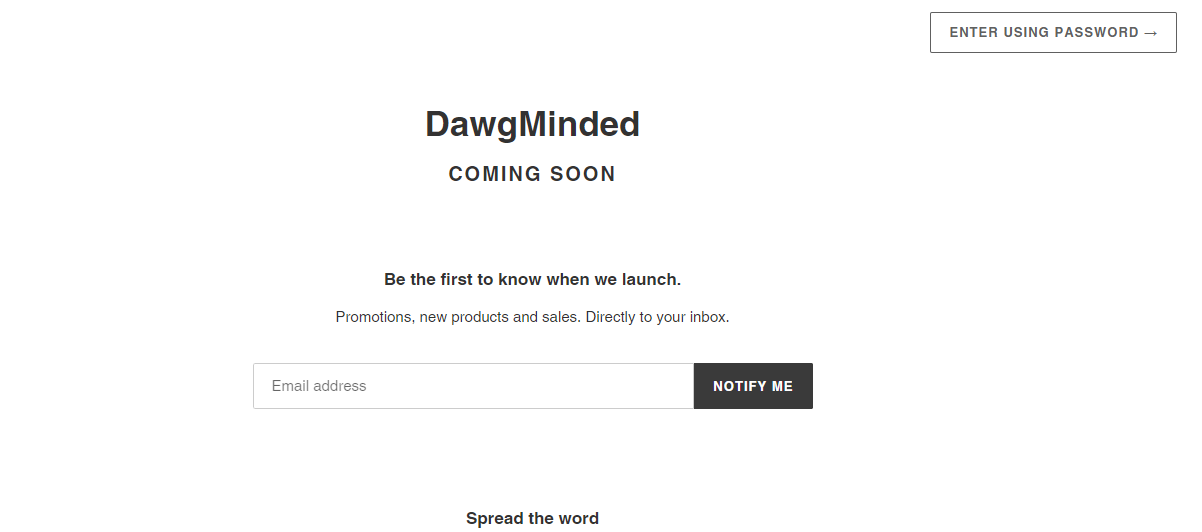This screenshot has width=1202, height=532.
Task: Click the promotions and sales description text
Action: 532,317
